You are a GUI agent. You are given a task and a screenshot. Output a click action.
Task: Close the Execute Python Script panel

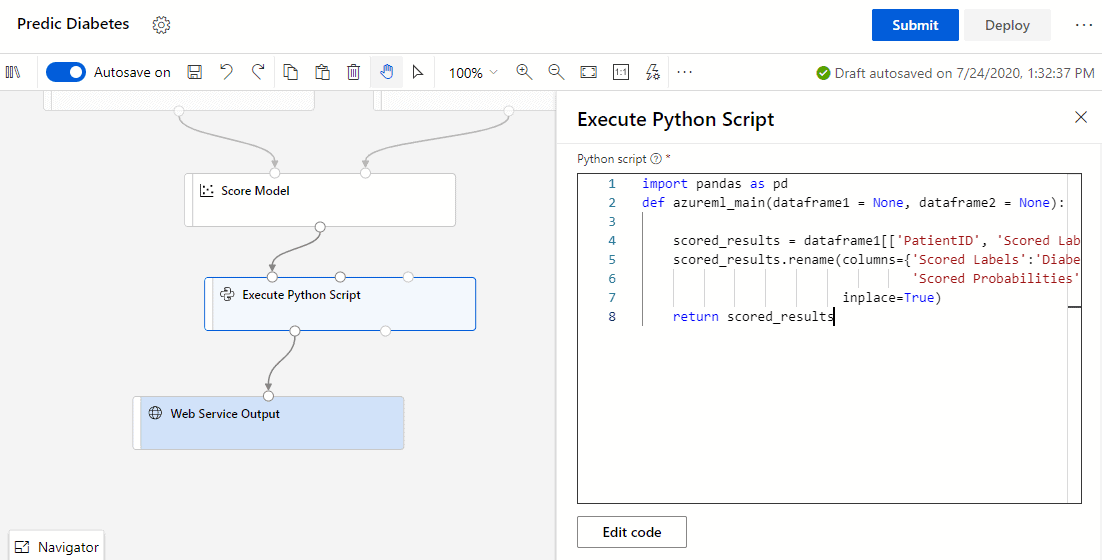coord(1081,117)
